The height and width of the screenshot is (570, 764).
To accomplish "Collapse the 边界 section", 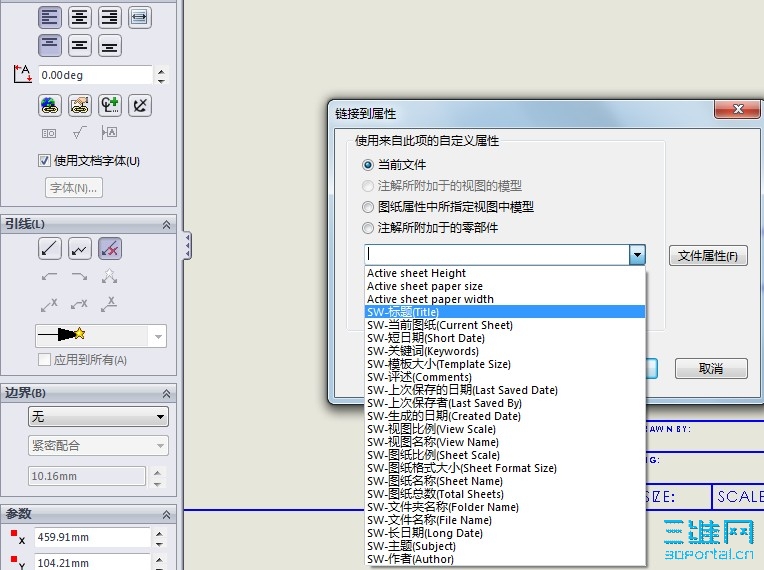I will click(x=166, y=393).
